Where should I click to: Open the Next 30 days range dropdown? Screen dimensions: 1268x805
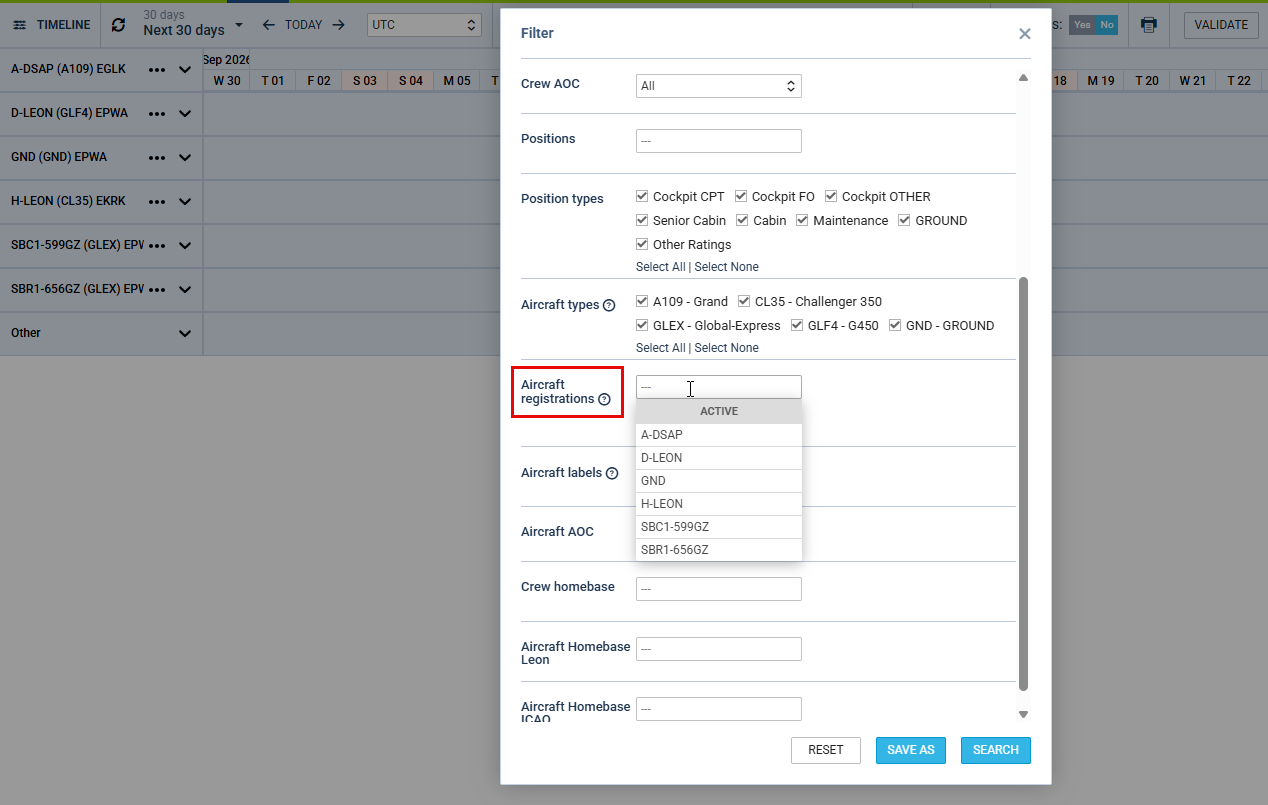tap(193, 24)
